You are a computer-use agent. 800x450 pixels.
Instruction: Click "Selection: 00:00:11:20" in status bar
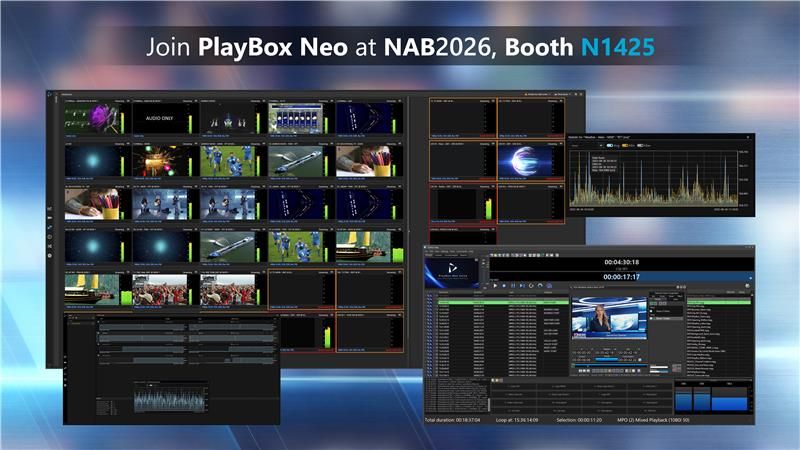tap(579, 420)
